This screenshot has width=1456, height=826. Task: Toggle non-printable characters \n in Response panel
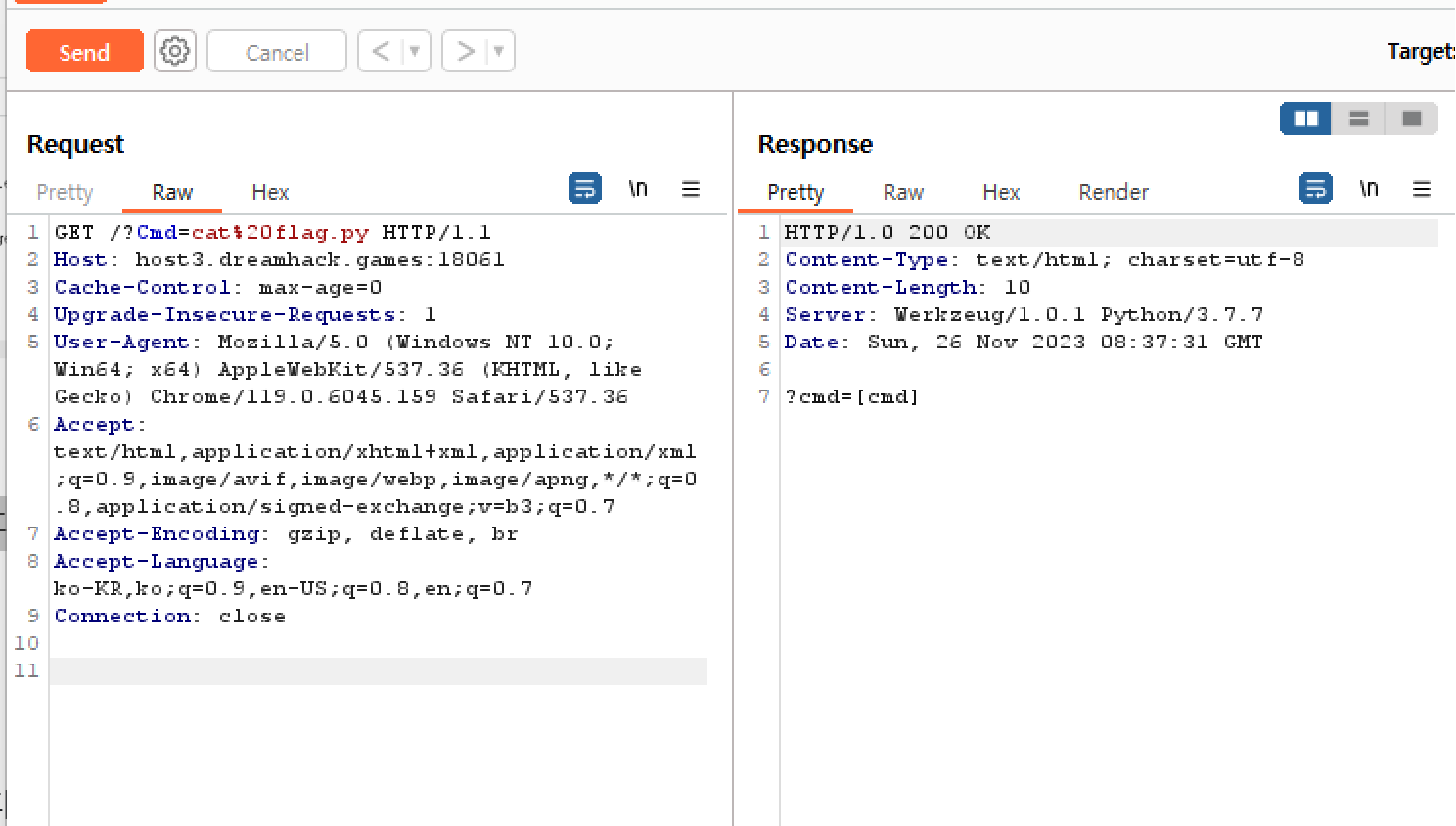1369,188
